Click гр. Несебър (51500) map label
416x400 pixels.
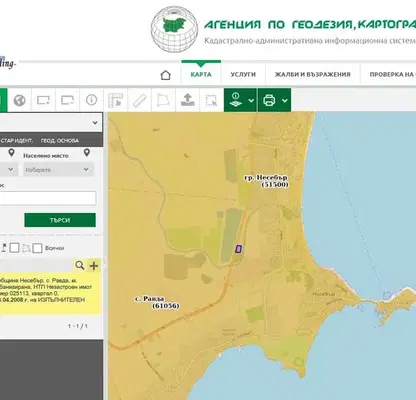[x=266, y=181]
